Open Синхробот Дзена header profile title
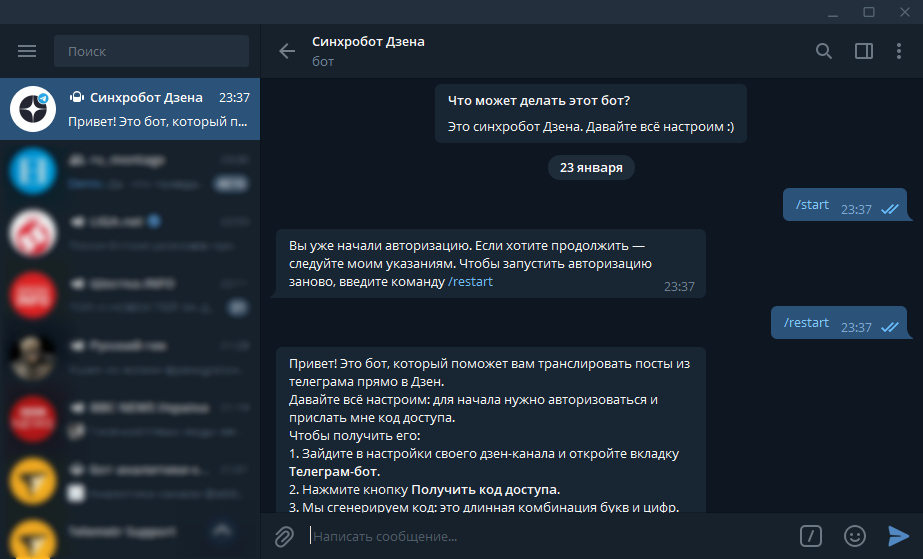923x559 pixels. [368, 42]
